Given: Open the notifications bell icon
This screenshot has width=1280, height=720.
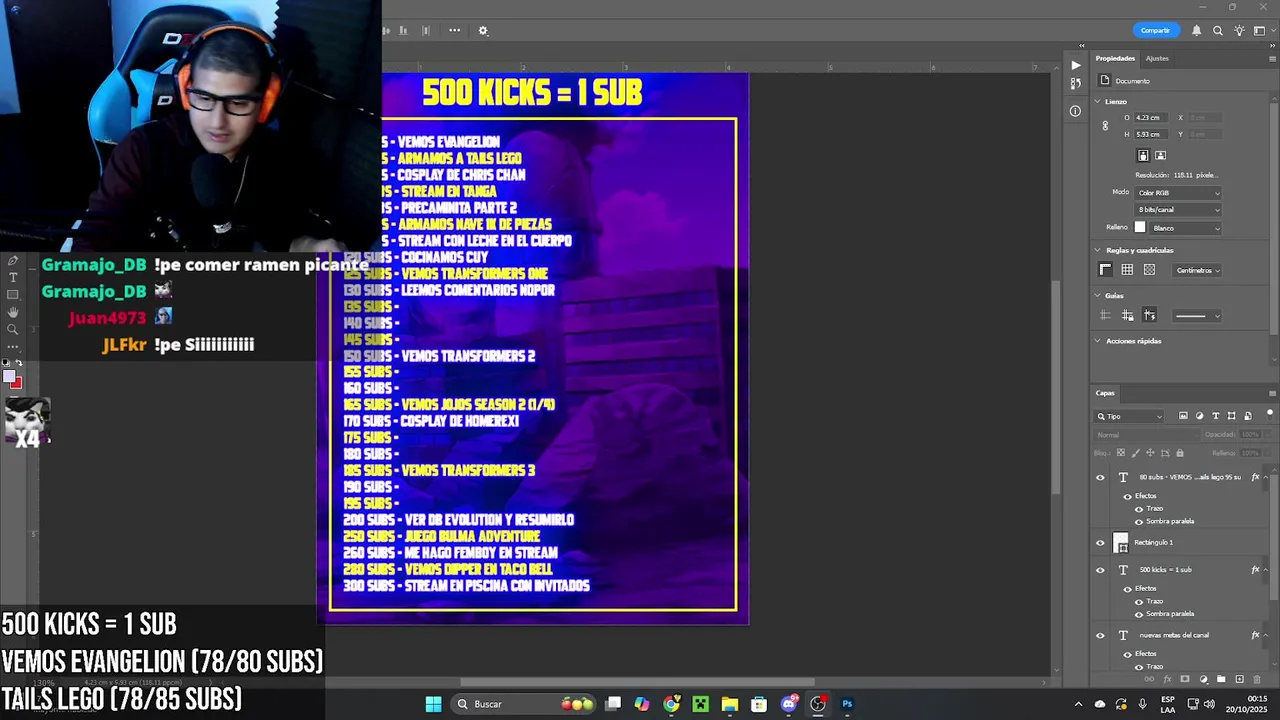Looking at the screenshot, I should tap(1196, 31).
